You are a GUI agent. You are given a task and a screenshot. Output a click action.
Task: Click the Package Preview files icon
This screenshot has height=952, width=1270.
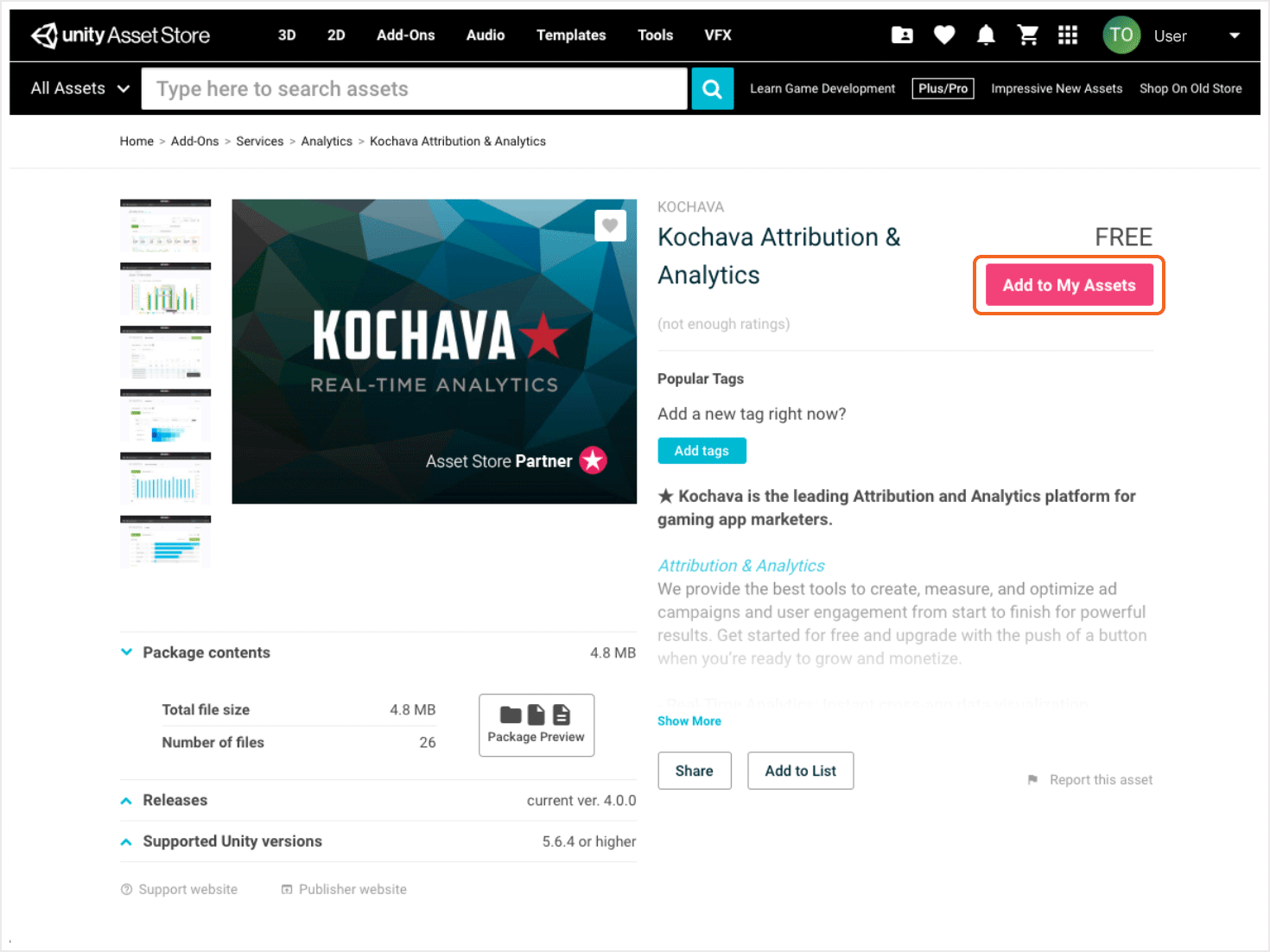point(536,714)
